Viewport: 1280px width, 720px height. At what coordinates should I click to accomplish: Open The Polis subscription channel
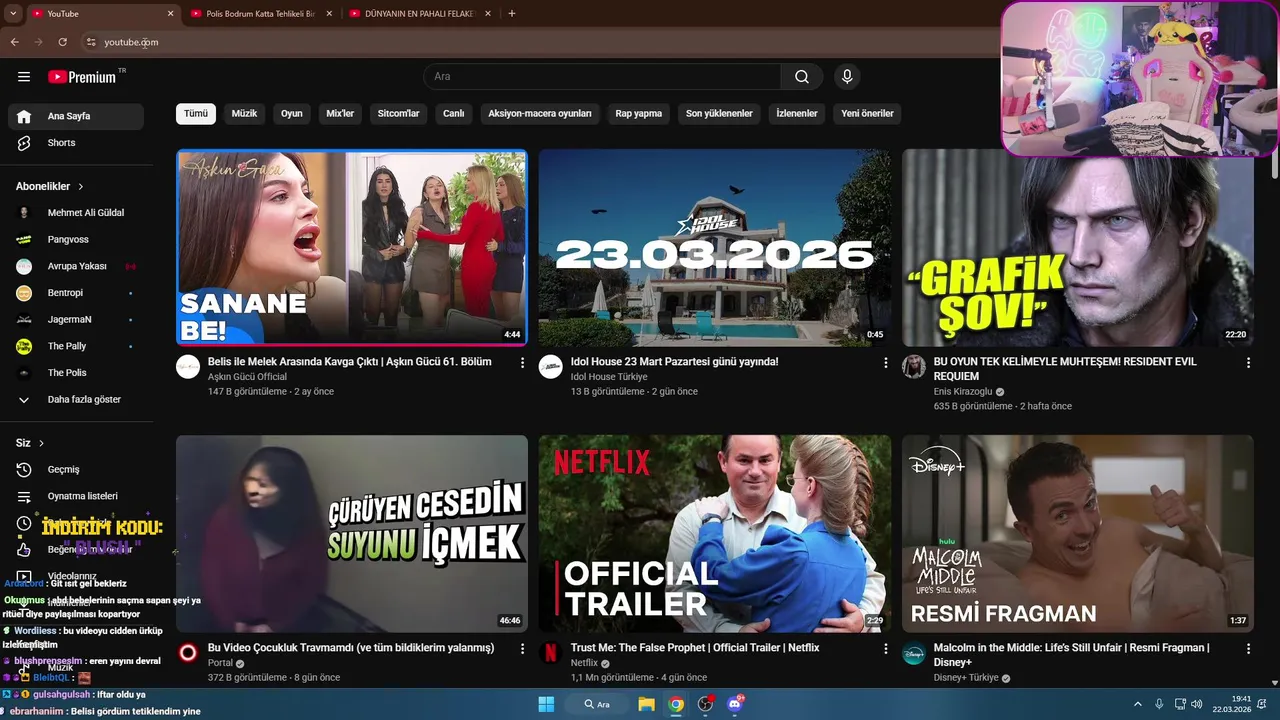pos(76,373)
